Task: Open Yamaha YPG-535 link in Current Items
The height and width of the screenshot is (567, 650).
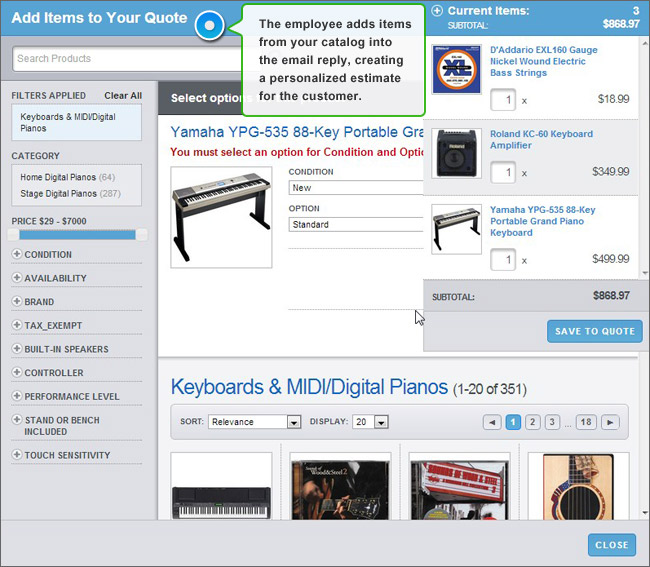Action: pyautogui.click(x=543, y=221)
